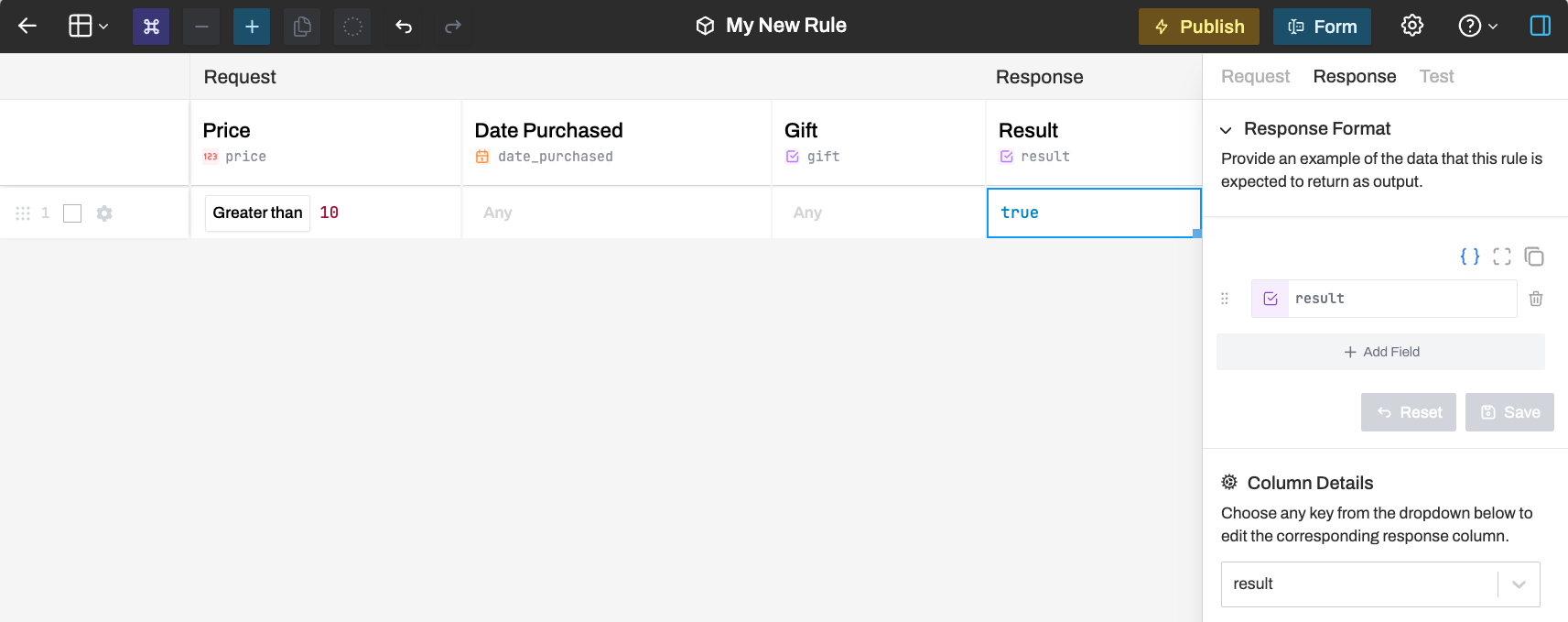Viewport: 1568px width, 622px height.
Task: Click the back arrow icon
Action: point(27,26)
